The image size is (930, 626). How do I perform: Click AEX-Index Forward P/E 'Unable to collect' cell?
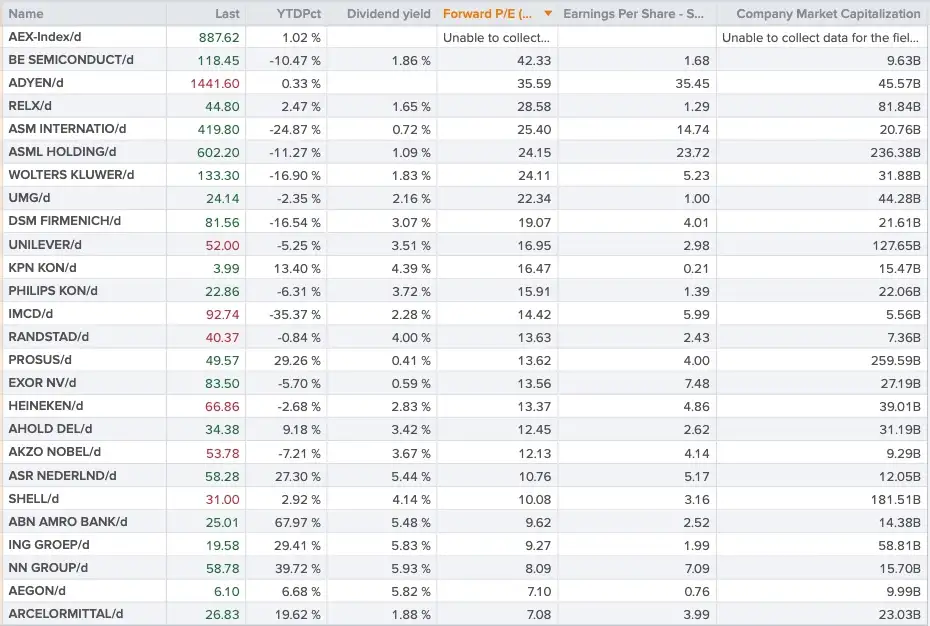496,37
